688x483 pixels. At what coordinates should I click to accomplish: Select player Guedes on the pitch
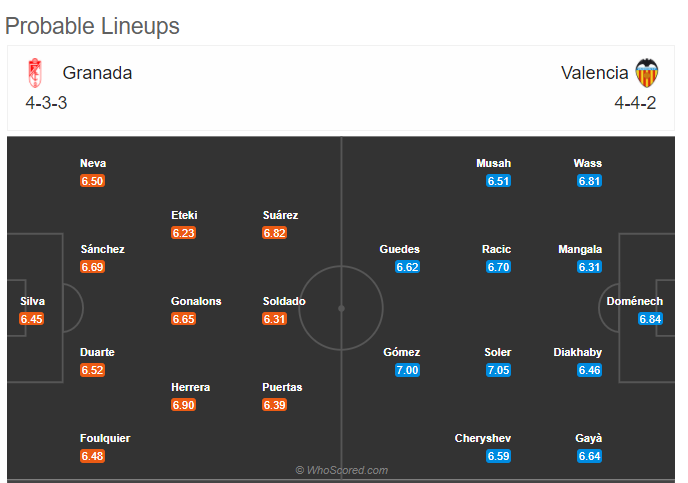[x=399, y=249]
